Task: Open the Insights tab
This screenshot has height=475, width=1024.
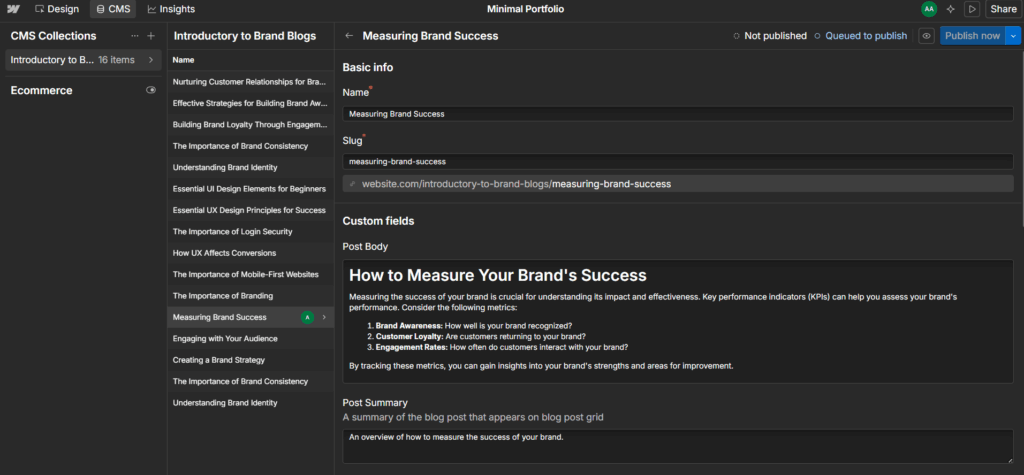Action: click(171, 9)
